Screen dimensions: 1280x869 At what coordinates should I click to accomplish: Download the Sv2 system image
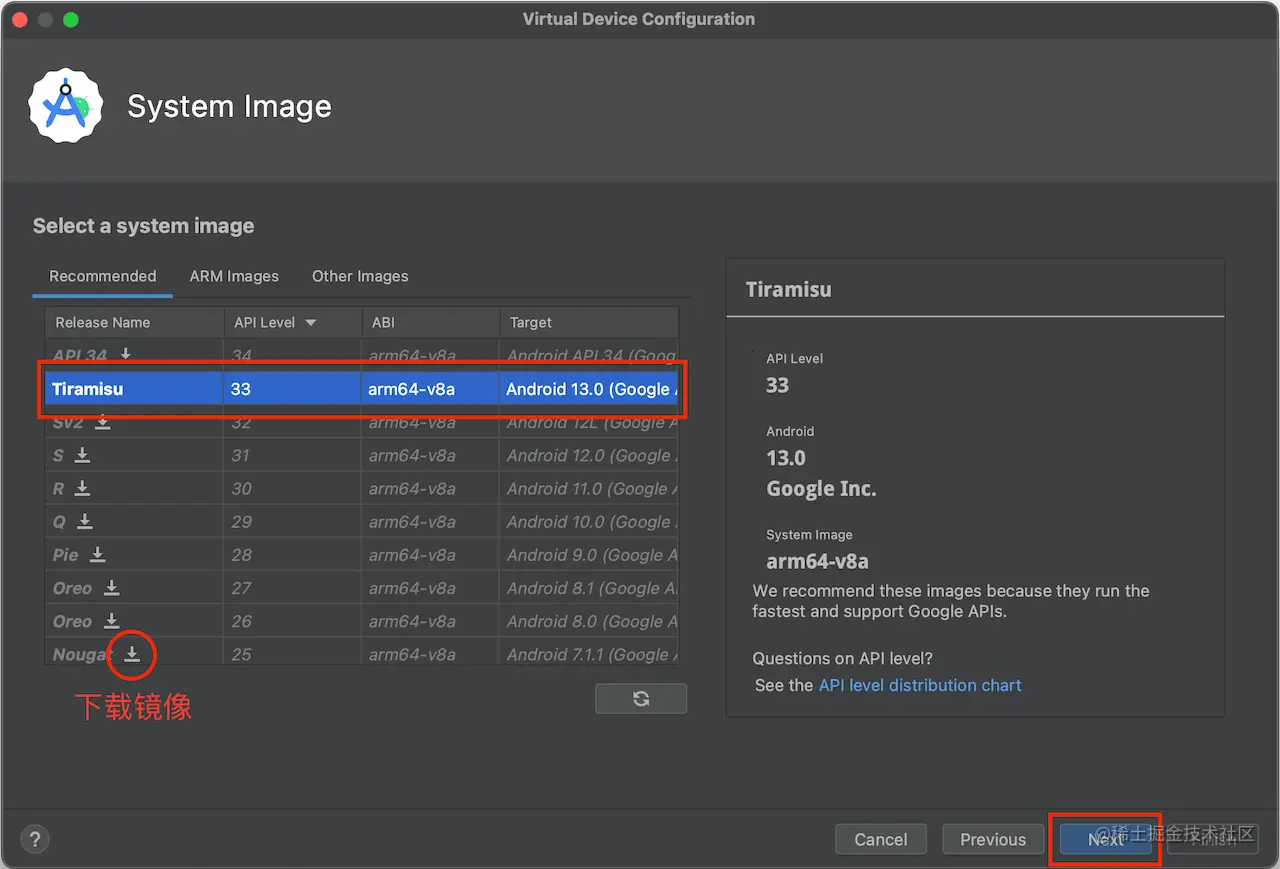[103, 422]
